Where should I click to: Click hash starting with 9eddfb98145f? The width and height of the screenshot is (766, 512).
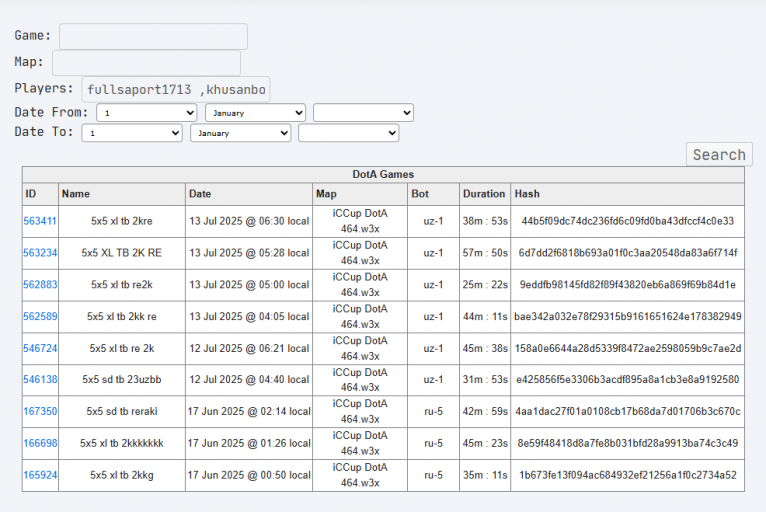pyautogui.click(x=628, y=285)
